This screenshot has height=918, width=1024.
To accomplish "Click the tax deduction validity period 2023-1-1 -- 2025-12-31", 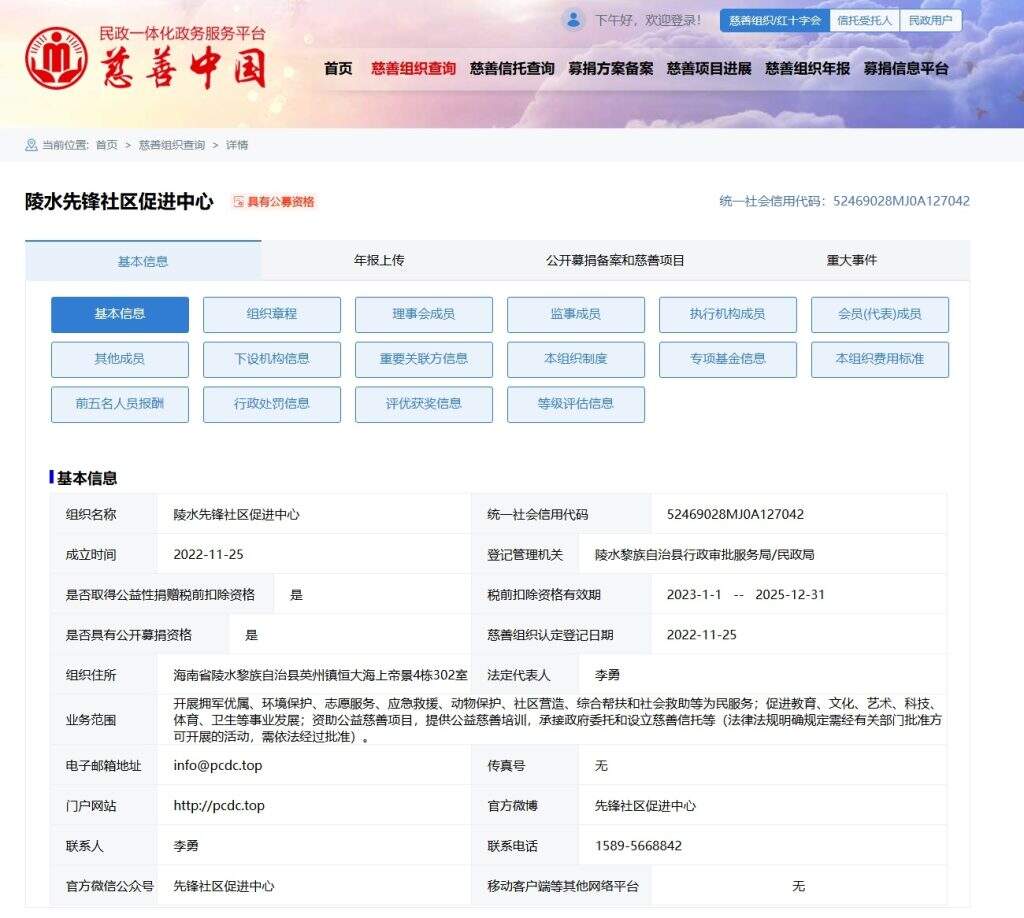I will click(746, 595).
